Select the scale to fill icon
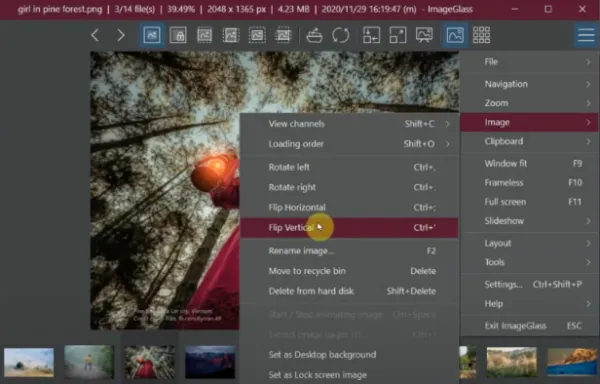 coord(283,35)
